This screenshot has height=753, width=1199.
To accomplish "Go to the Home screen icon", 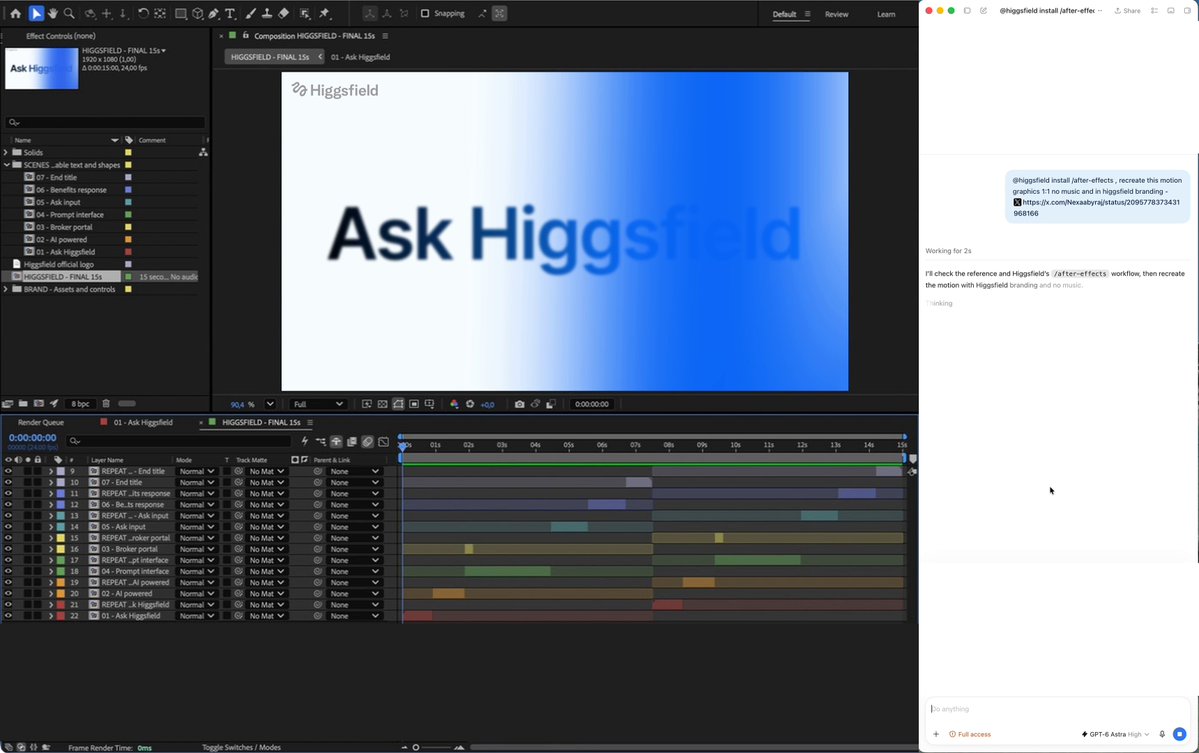I will [x=15, y=14].
